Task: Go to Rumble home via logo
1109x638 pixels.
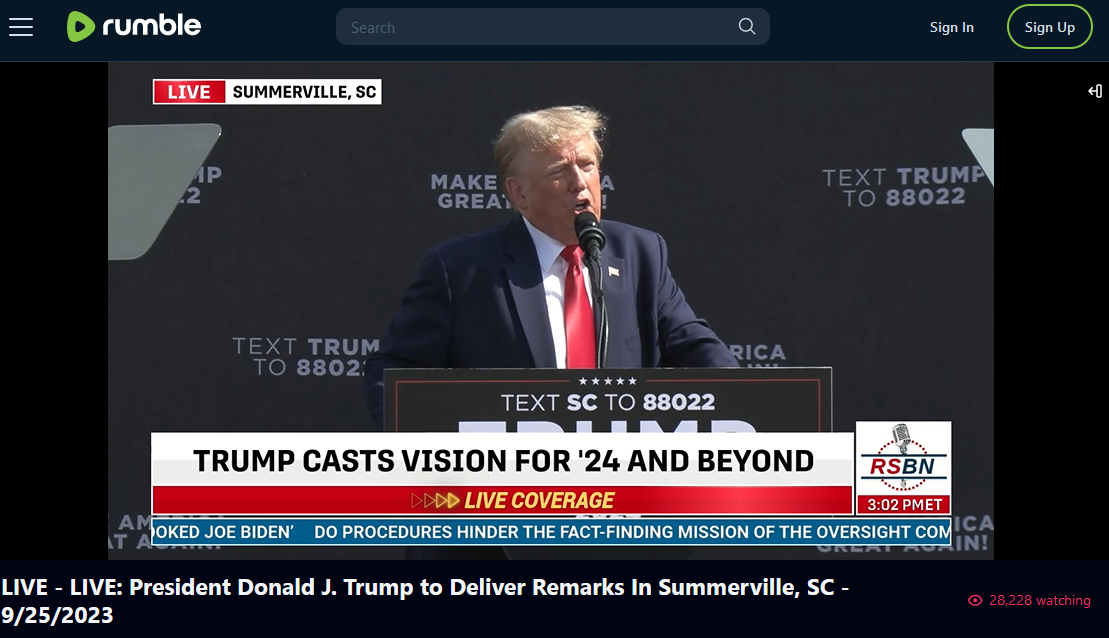Action: pos(134,27)
